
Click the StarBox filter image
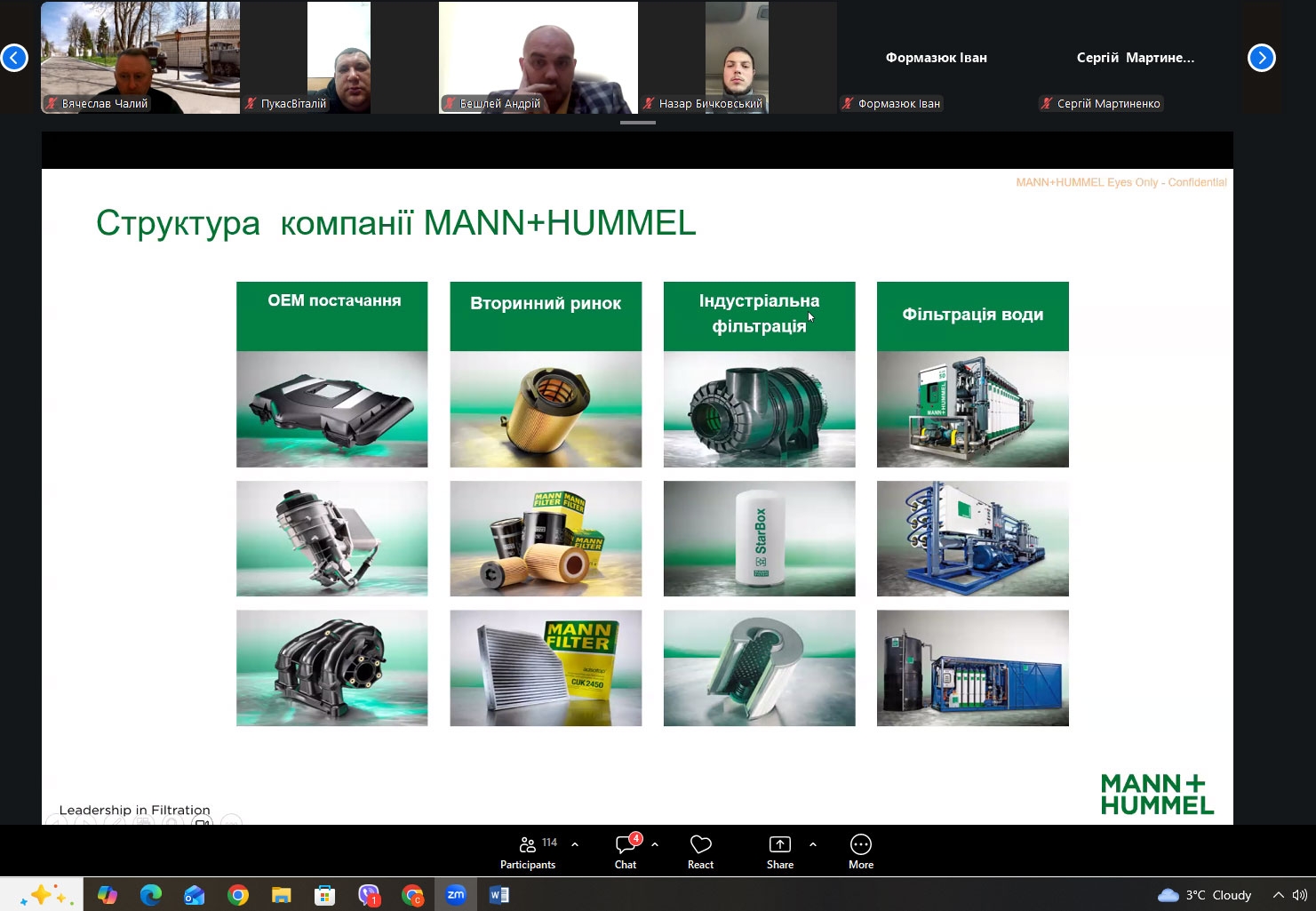[x=760, y=539]
